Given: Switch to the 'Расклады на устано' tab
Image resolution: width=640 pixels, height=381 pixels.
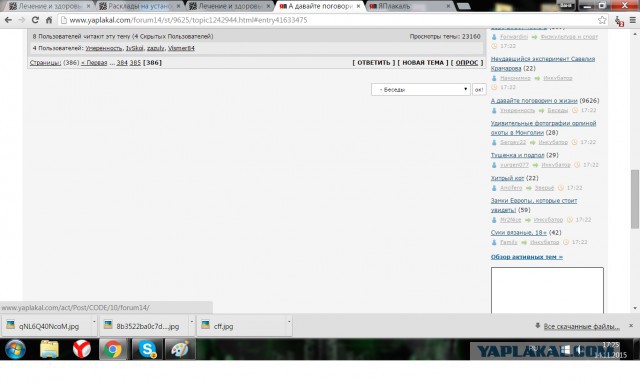Looking at the screenshot, I should tap(140, 6).
